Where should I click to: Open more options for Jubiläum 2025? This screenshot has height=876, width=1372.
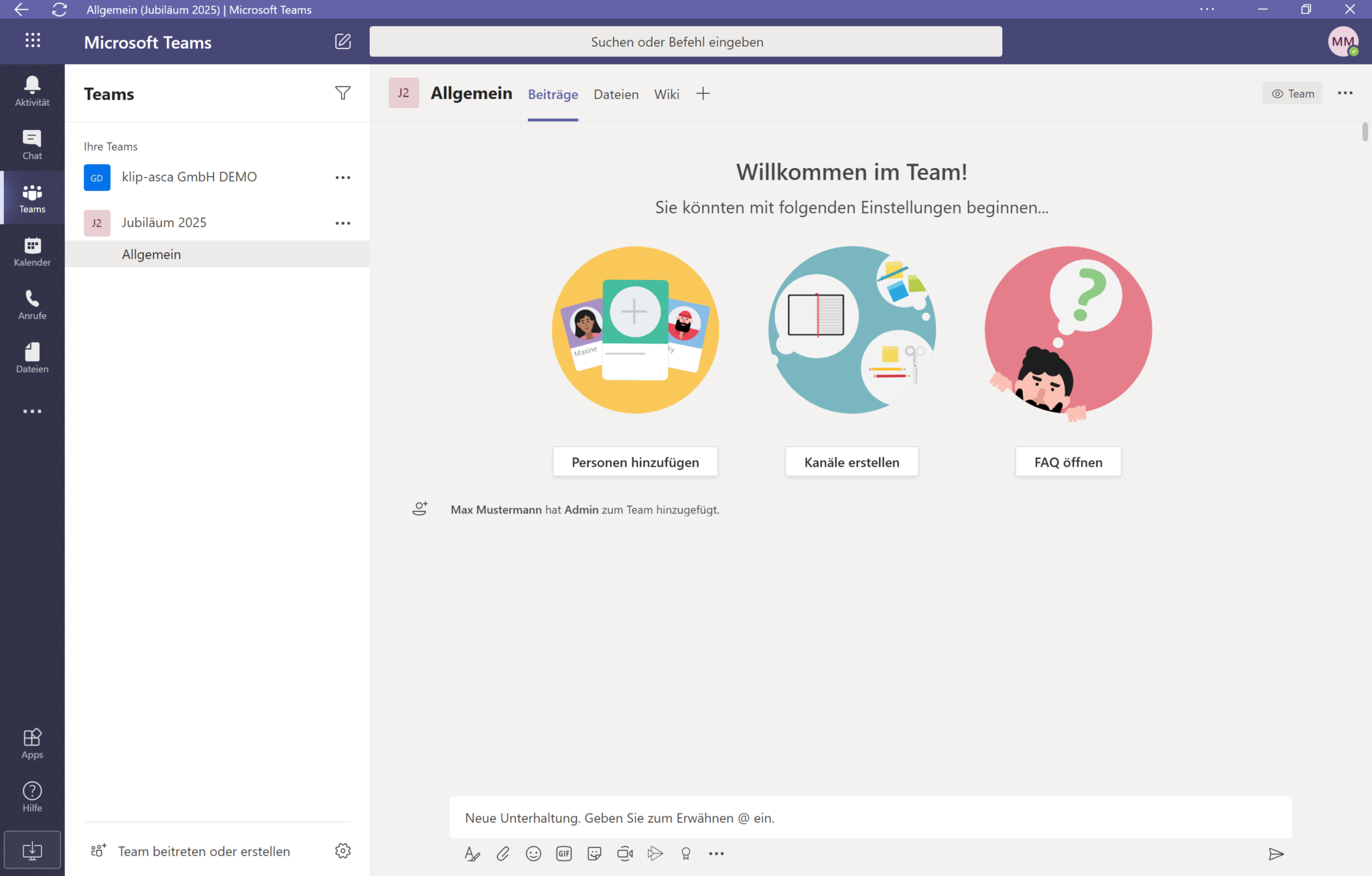[342, 223]
